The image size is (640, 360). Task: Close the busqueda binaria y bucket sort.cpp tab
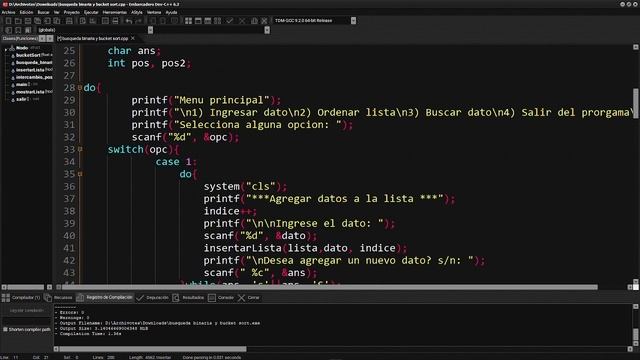tap(133, 38)
